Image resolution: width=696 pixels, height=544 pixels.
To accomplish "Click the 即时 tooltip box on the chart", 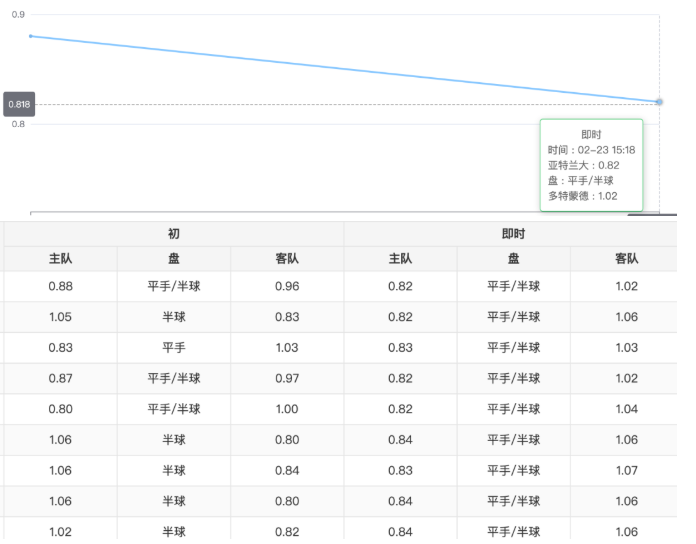I will click(x=591, y=165).
